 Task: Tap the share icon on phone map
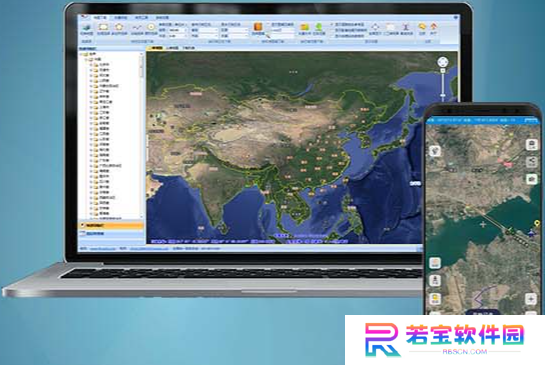point(531,162)
